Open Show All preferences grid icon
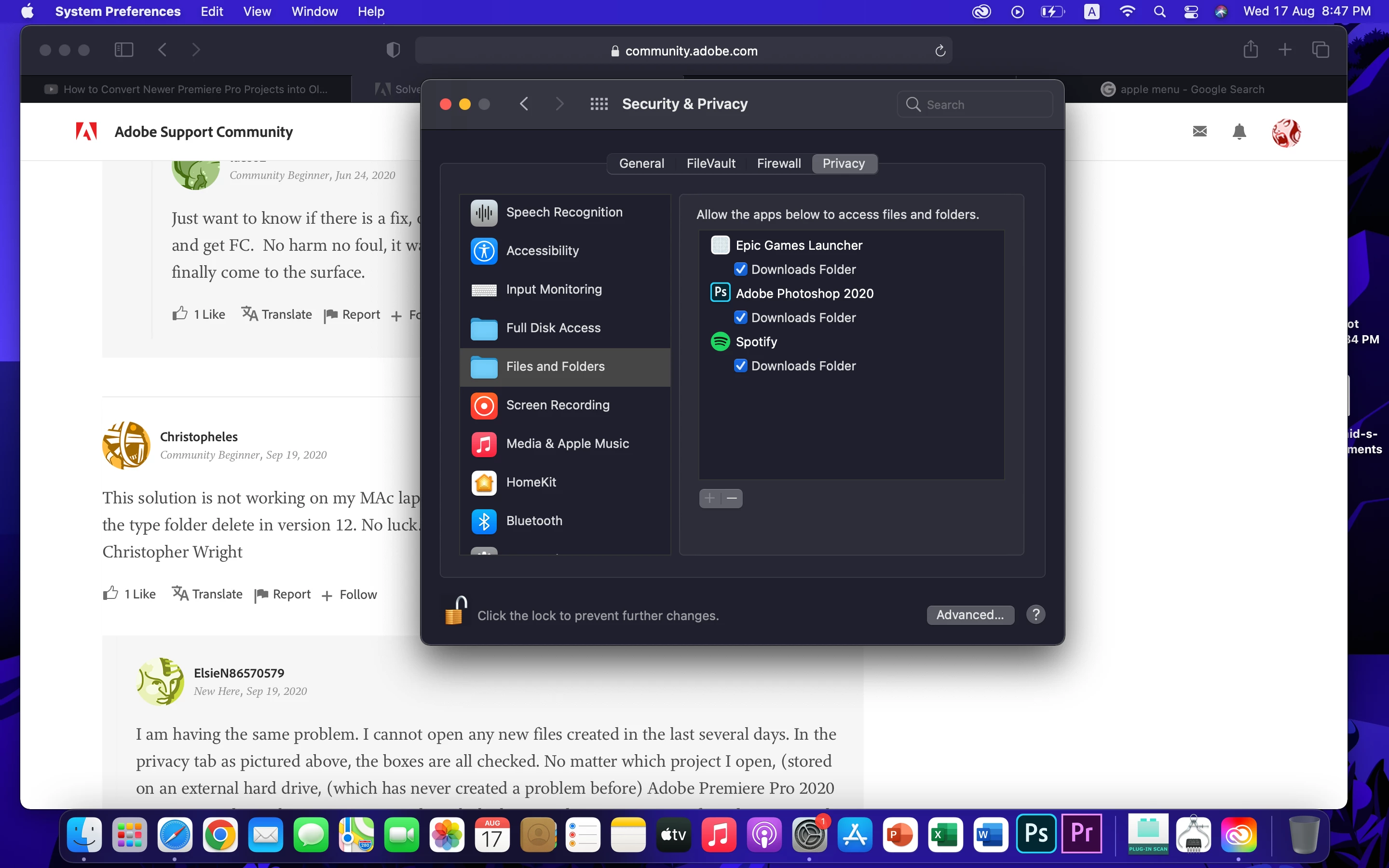 coord(599,104)
